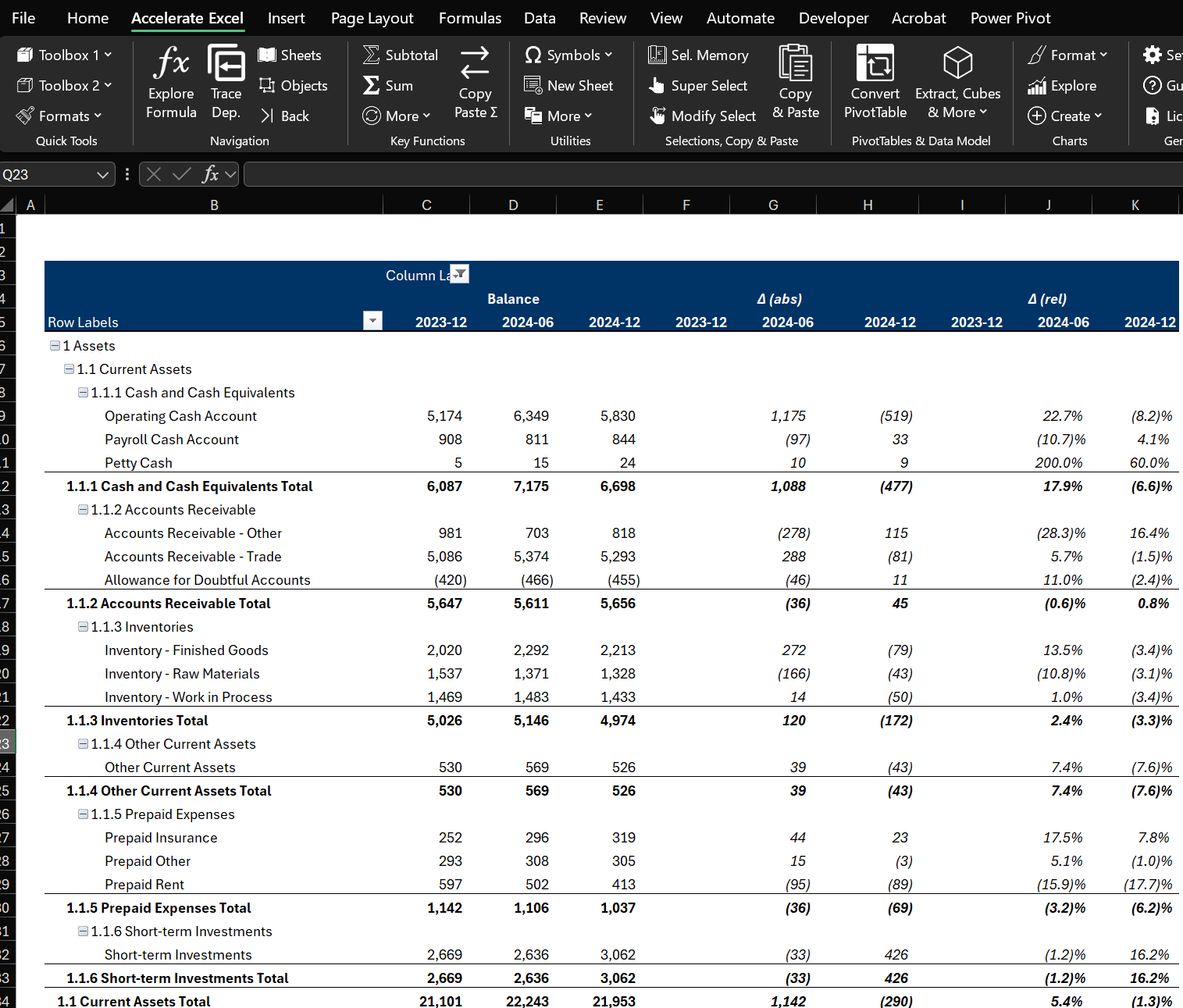Expand the More utilities menu

558,116
